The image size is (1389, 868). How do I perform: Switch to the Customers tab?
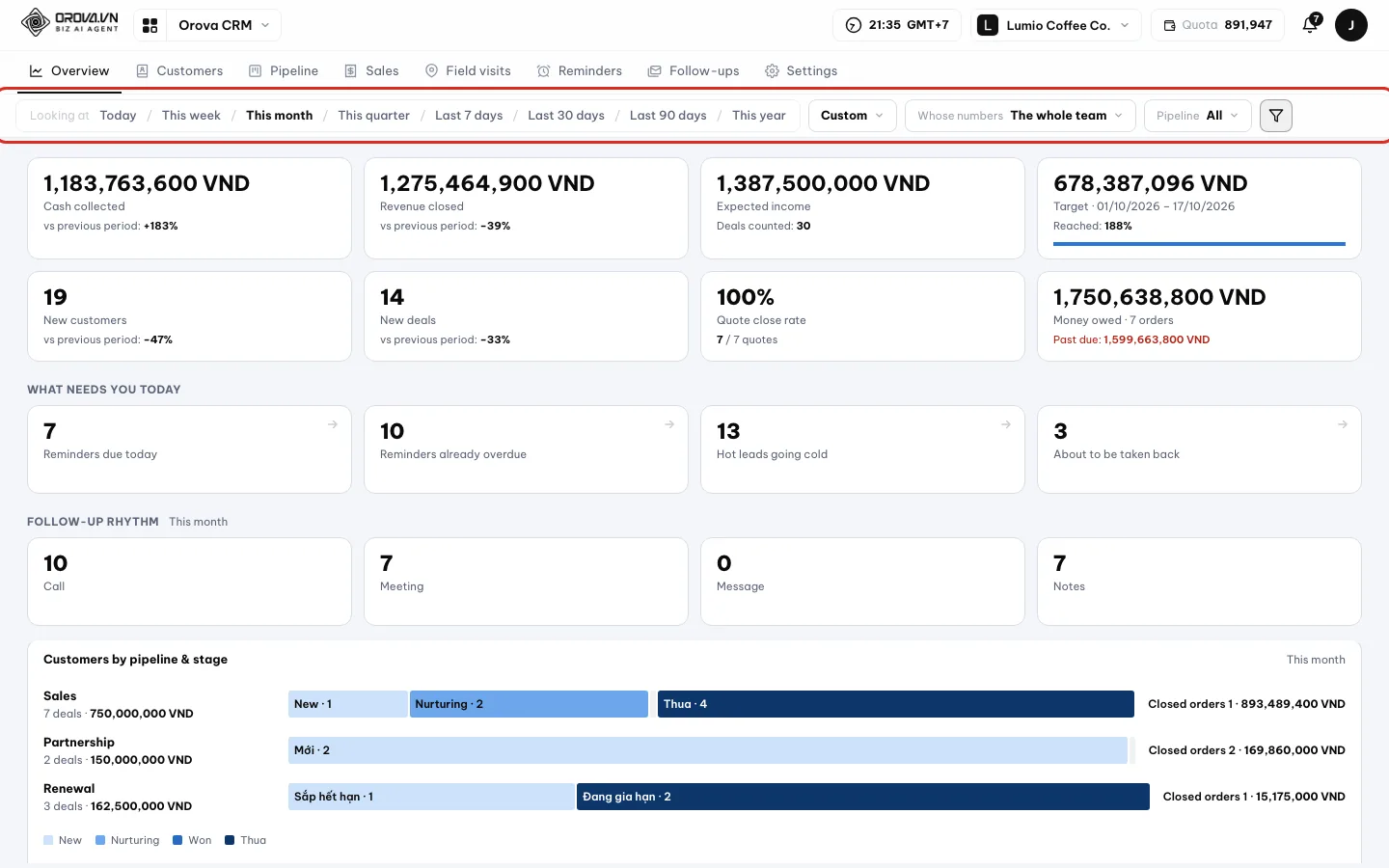(x=179, y=71)
